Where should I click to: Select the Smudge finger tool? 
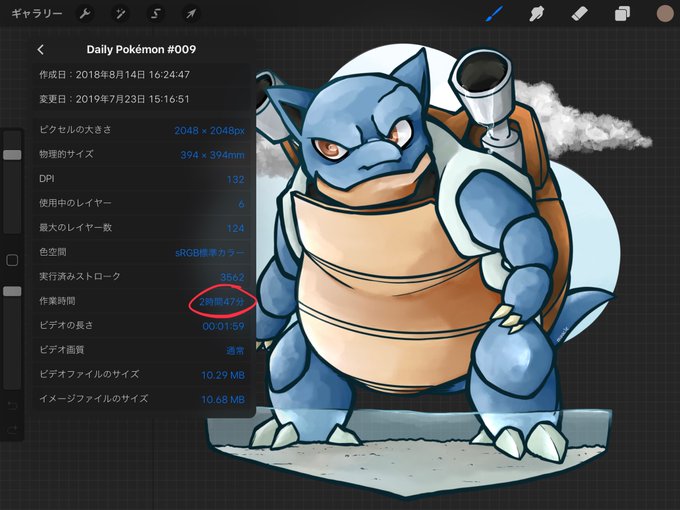coord(537,14)
